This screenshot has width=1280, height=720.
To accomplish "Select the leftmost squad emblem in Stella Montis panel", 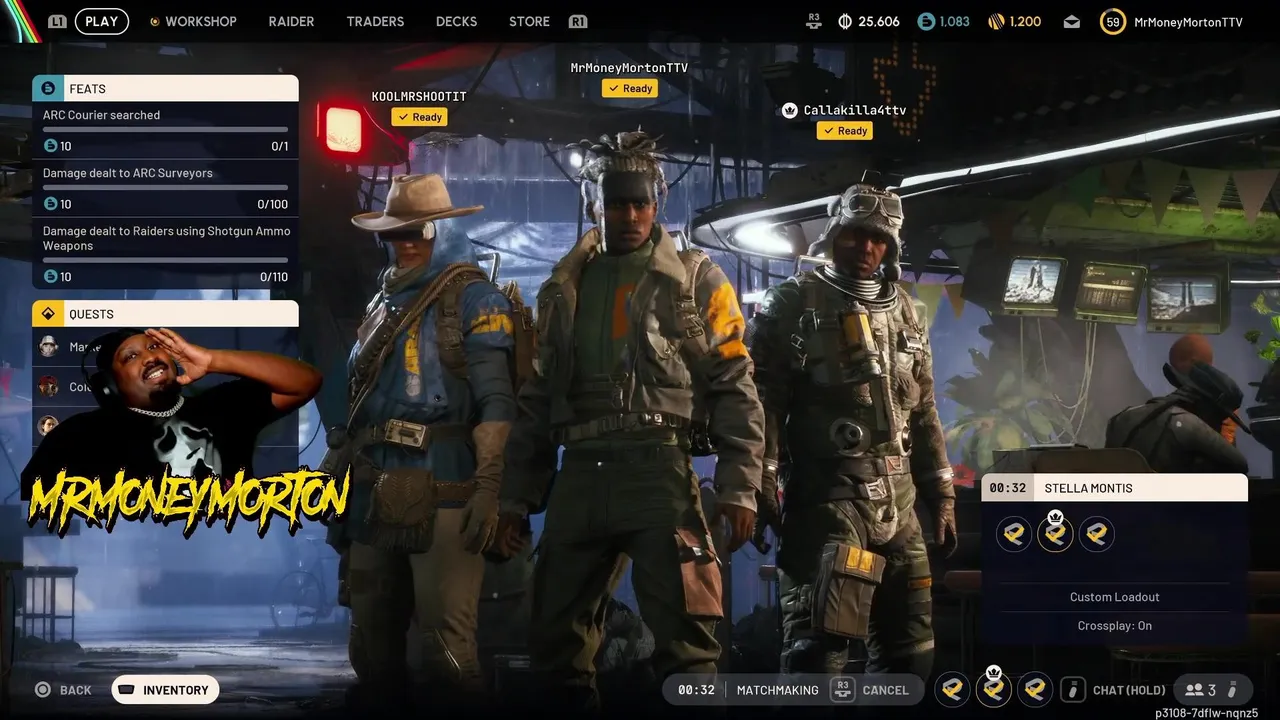I will (x=1014, y=534).
